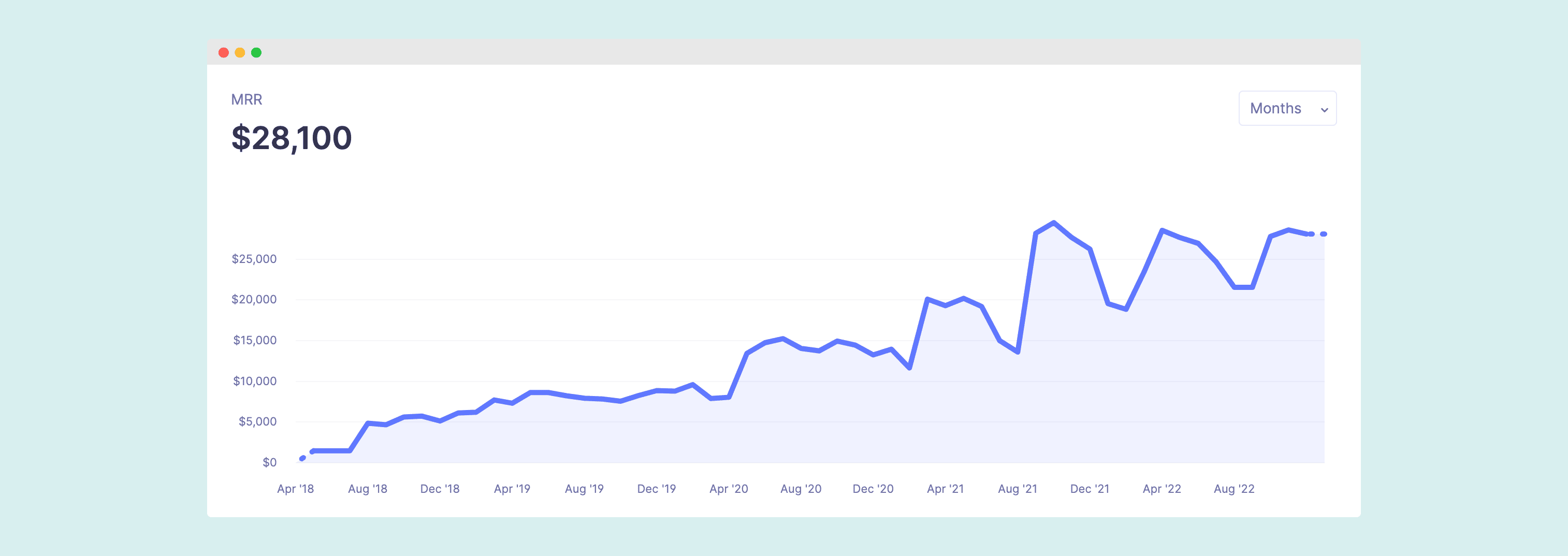Viewport: 1568px width, 556px height.
Task: Click the yellow minimize window button
Action: tap(240, 53)
